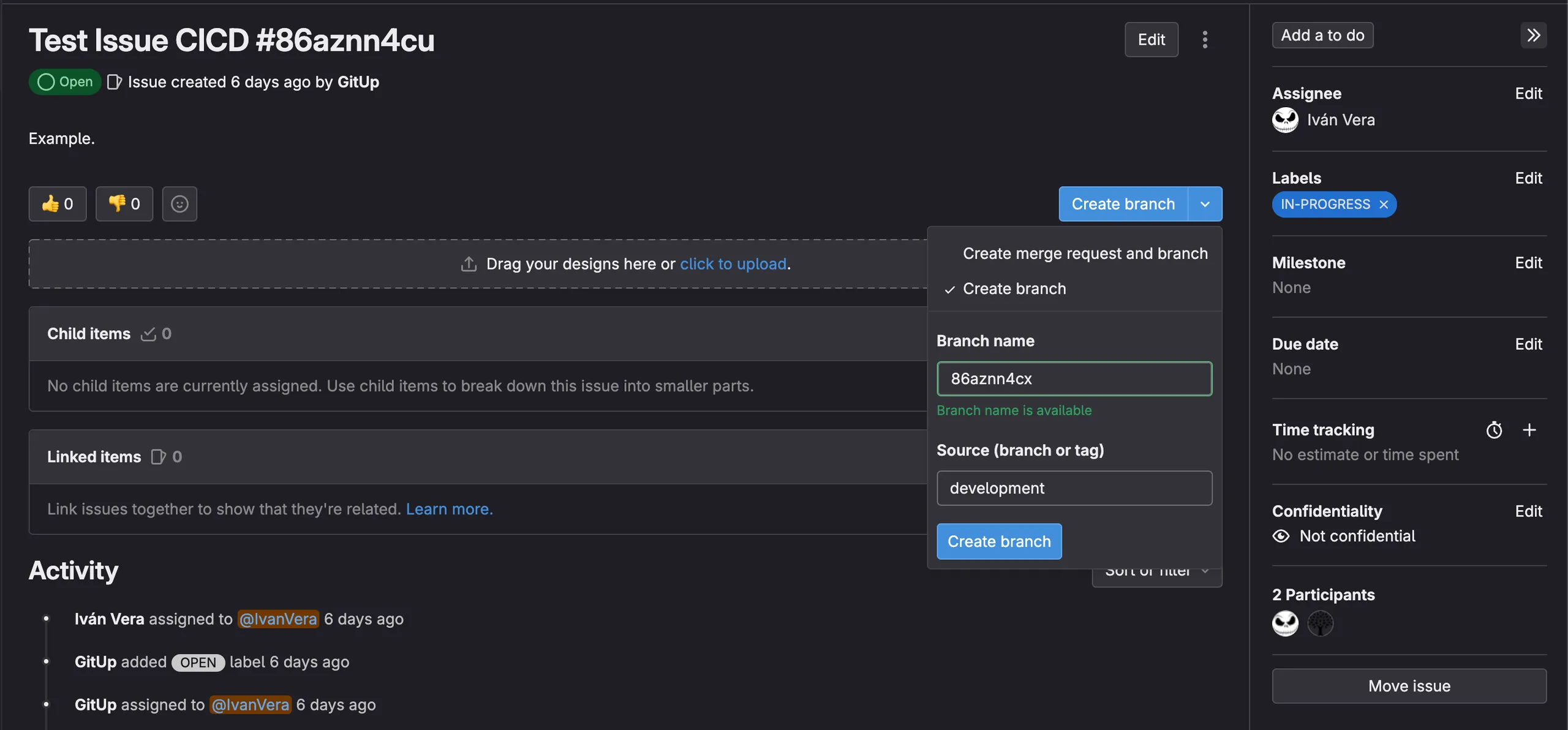Screen dimensions: 1568x730
Task: Click the issue title Test Issue CICD
Action: (232, 40)
